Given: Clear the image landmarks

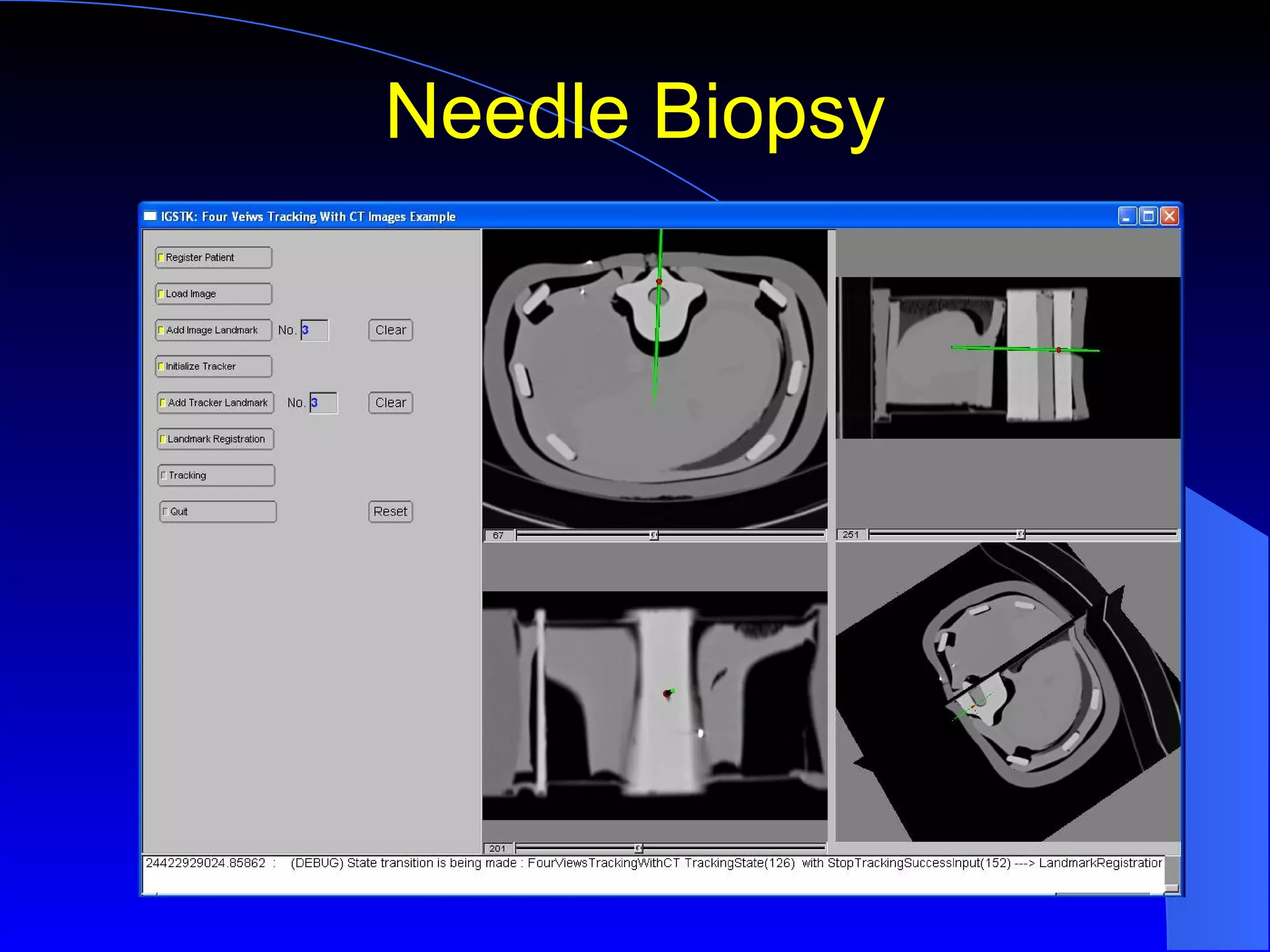Looking at the screenshot, I should pyautogui.click(x=390, y=330).
